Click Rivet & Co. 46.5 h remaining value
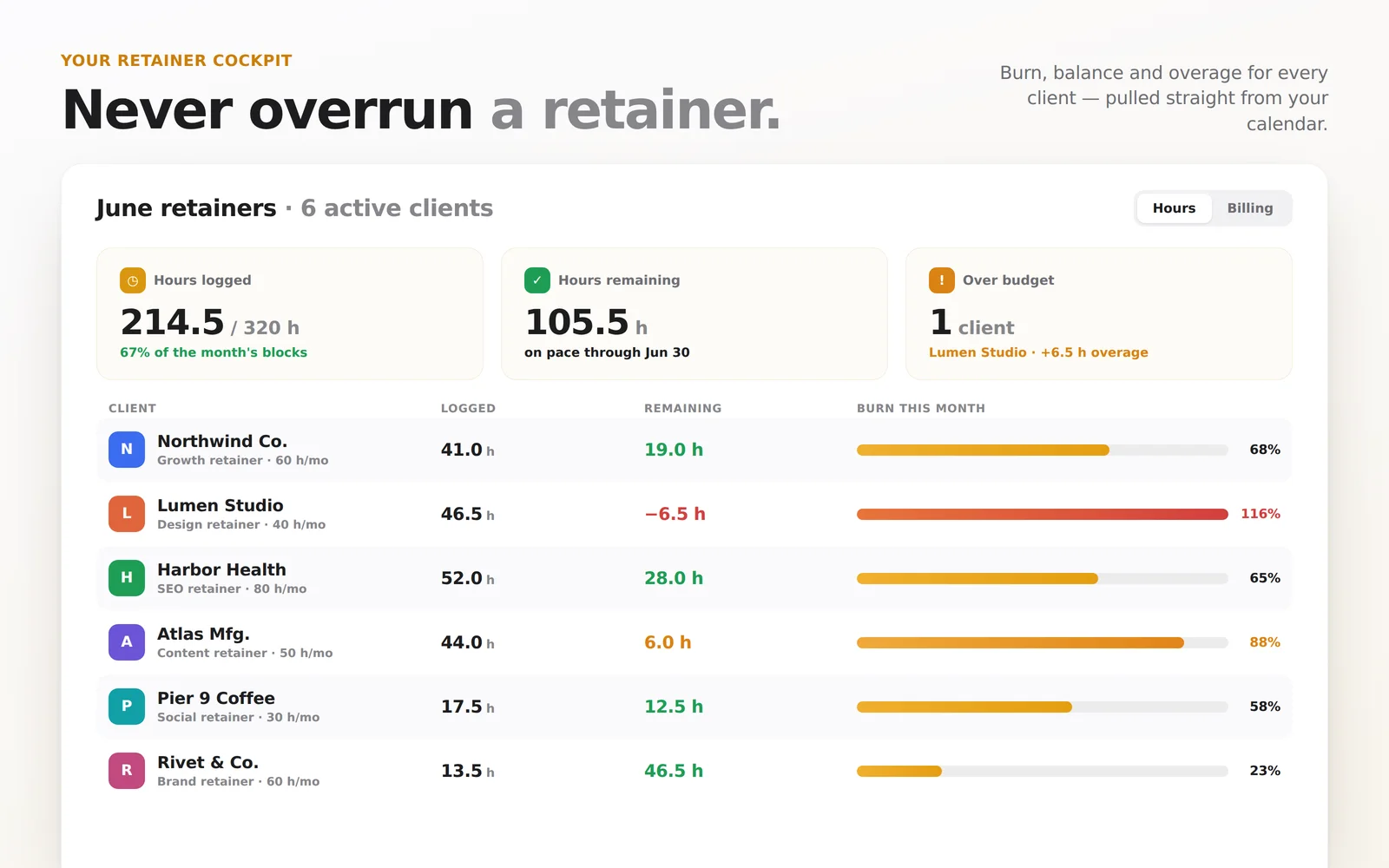 [x=674, y=771]
